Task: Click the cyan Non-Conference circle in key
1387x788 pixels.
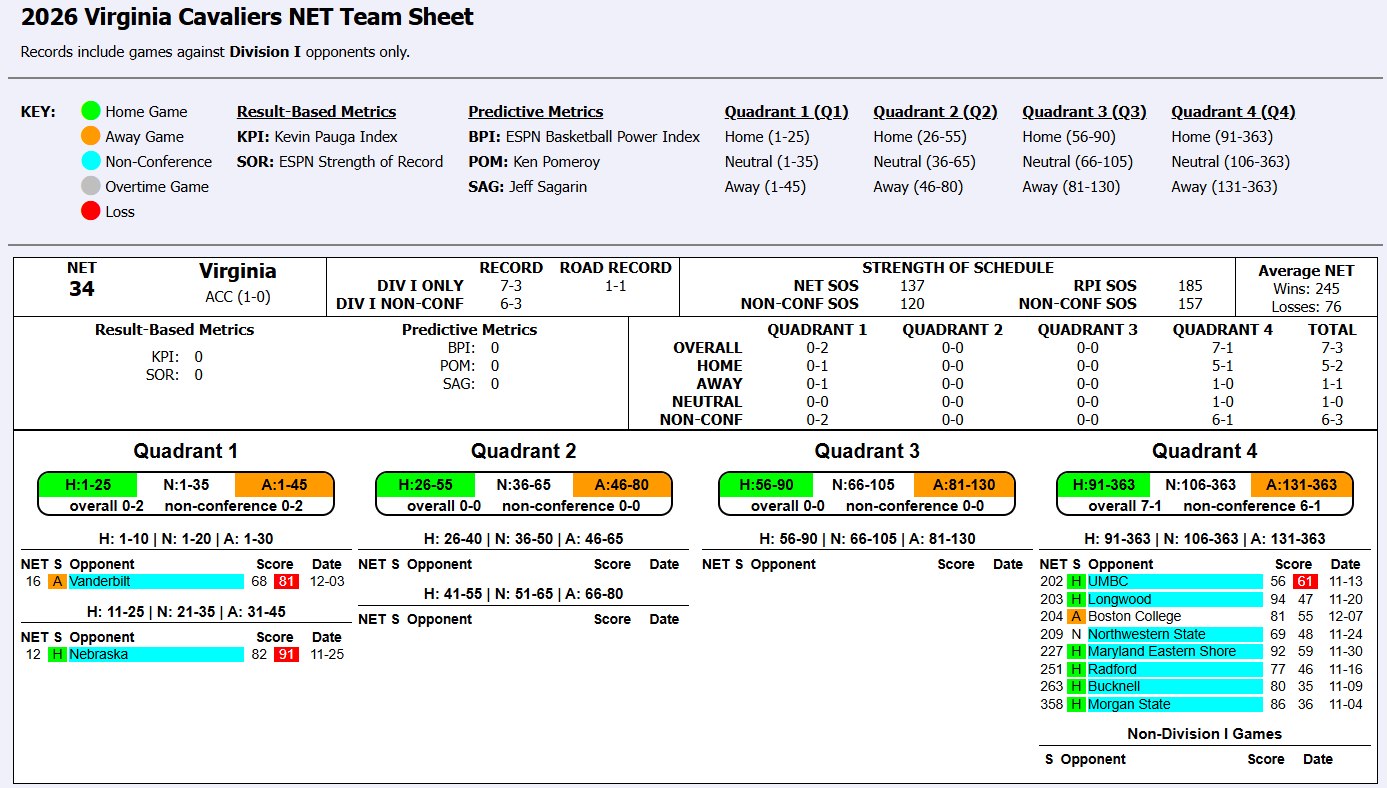Action: coord(91,162)
